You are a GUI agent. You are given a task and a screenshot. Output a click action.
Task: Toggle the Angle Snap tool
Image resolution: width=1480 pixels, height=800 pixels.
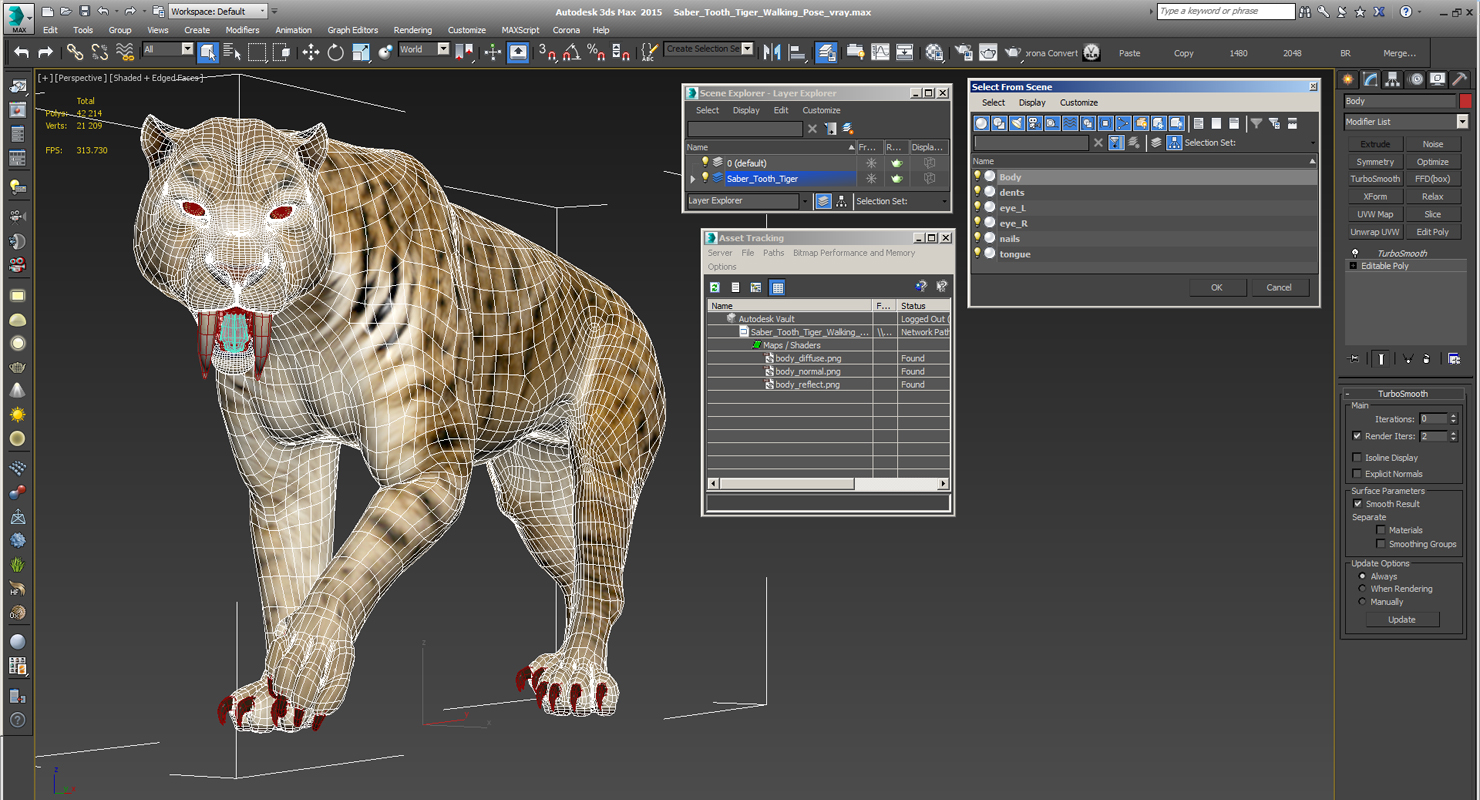click(571, 52)
